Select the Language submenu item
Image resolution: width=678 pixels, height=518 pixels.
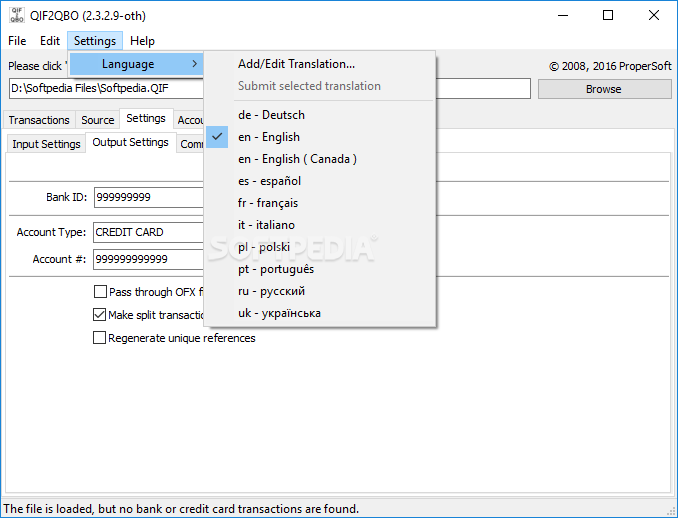click(x=136, y=64)
